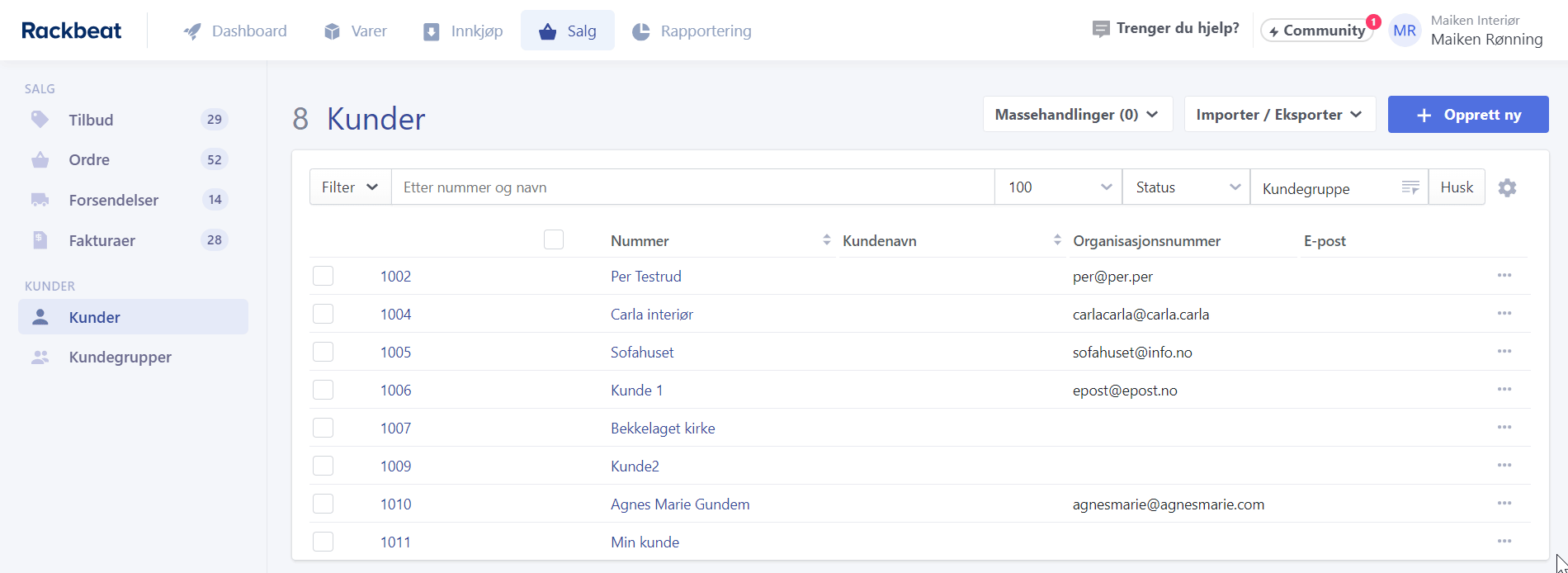Click the MR user avatar
The image size is (1568, 573).
click(x=1404, y=31)
